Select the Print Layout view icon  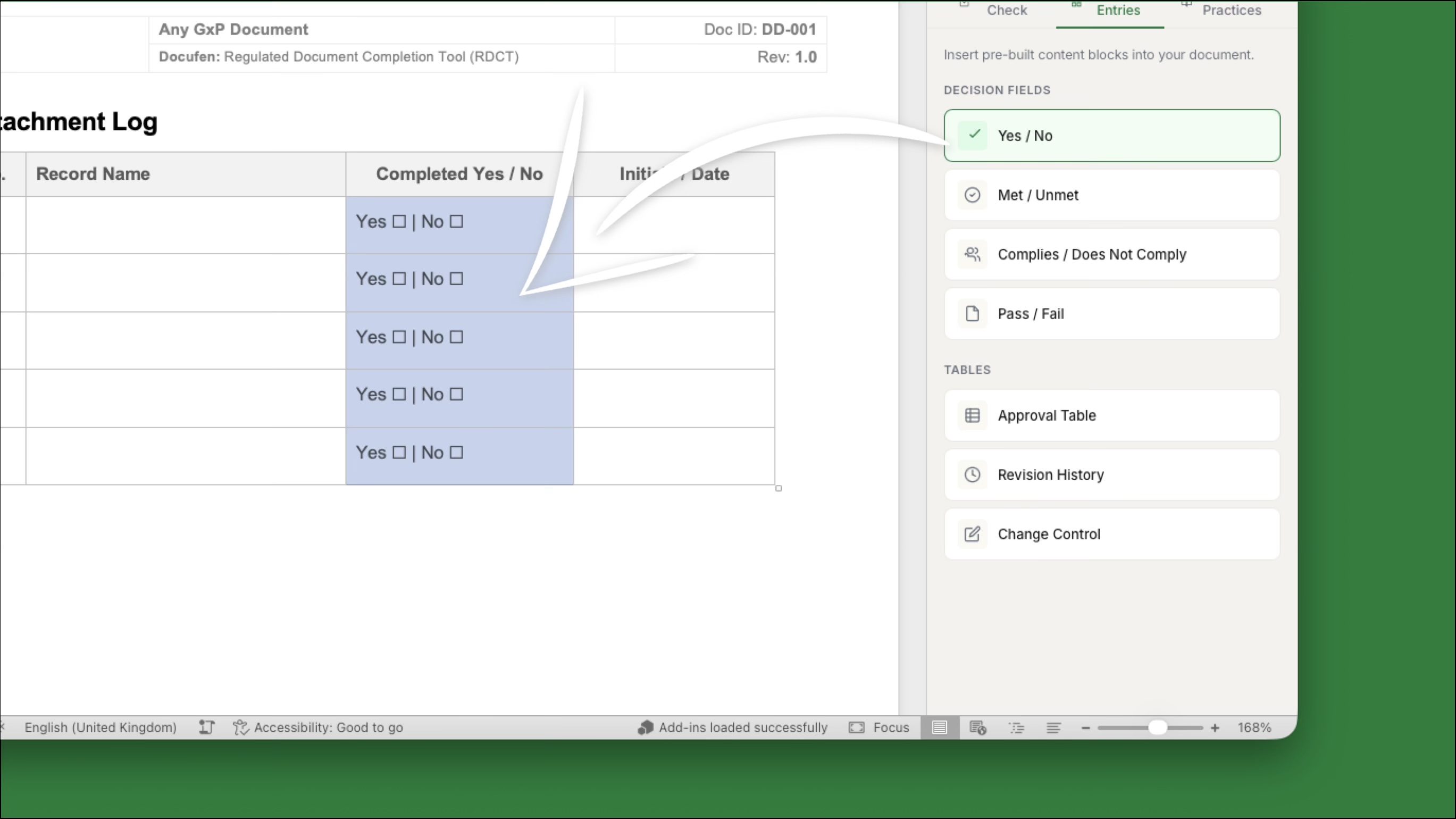pyautogui.click(x=940, y=728)
